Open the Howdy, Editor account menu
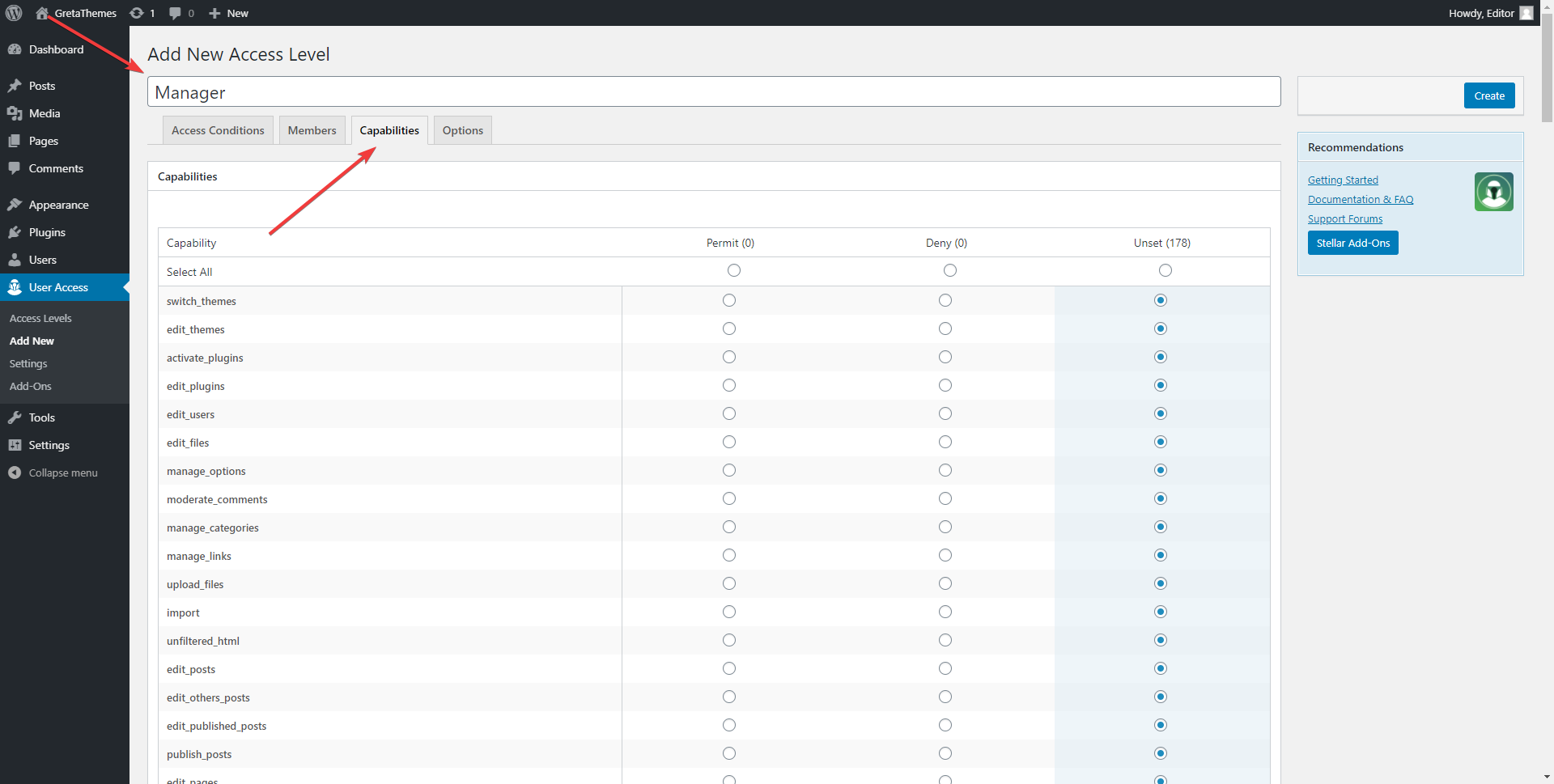 (1489, 13)
